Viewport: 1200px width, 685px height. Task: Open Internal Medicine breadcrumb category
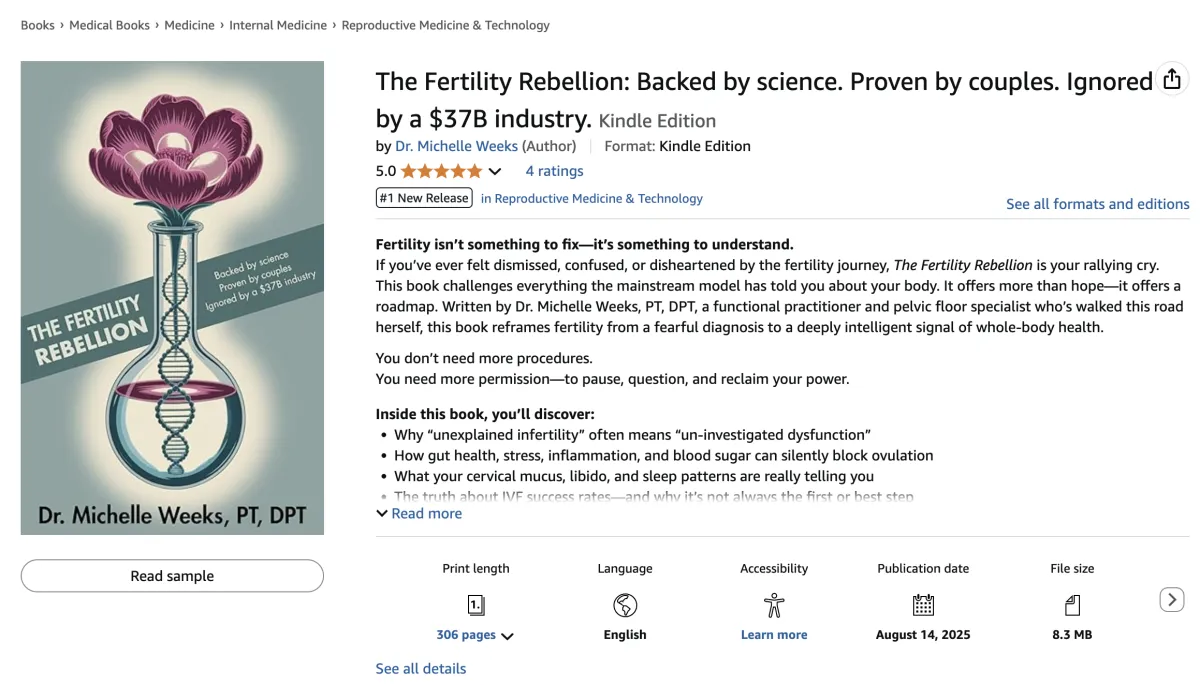point(278,25)
